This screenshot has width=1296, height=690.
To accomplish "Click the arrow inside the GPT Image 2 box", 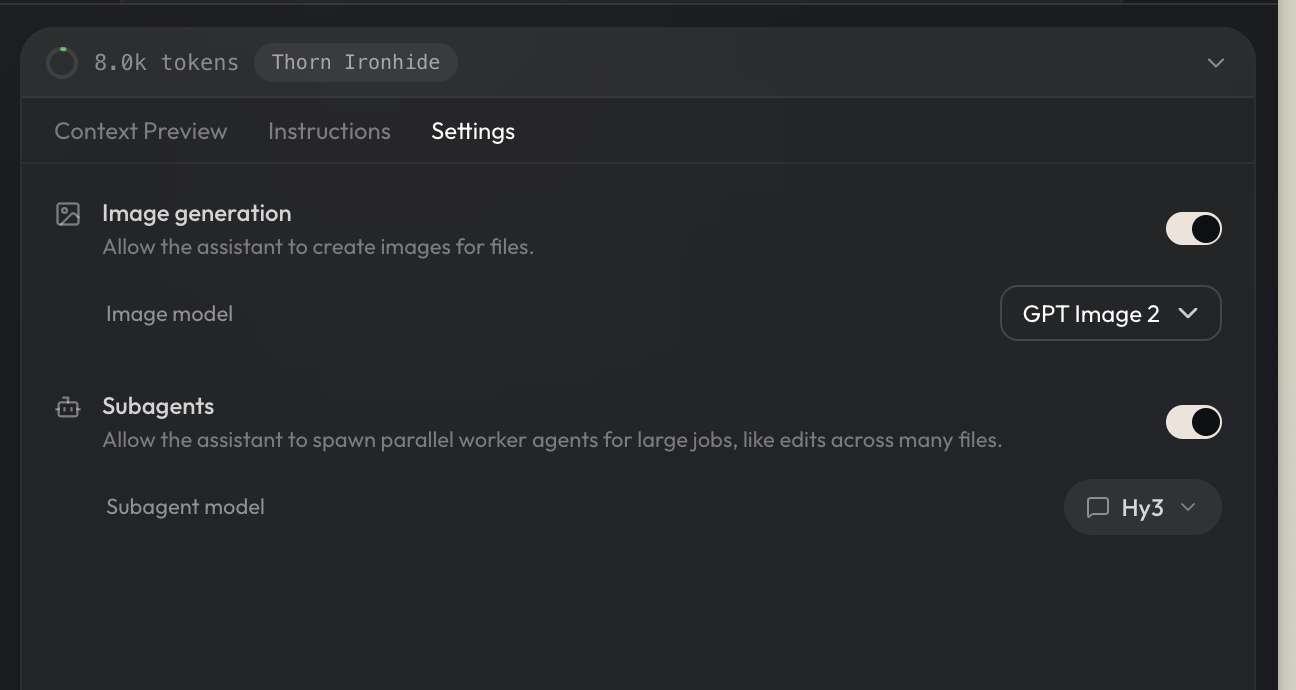I will [x=1188, y=313].
